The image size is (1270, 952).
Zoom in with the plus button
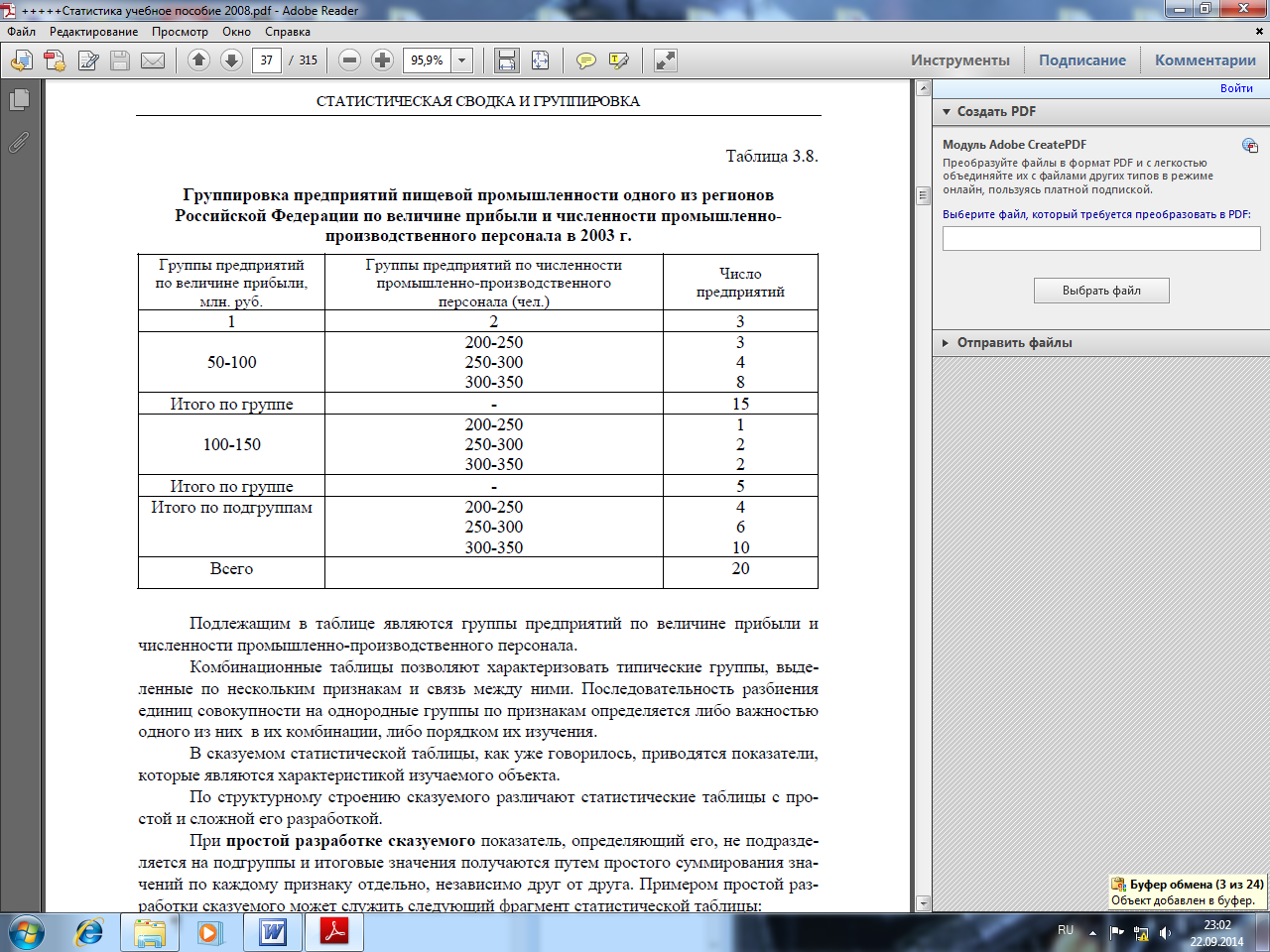(x=382, y=60)
